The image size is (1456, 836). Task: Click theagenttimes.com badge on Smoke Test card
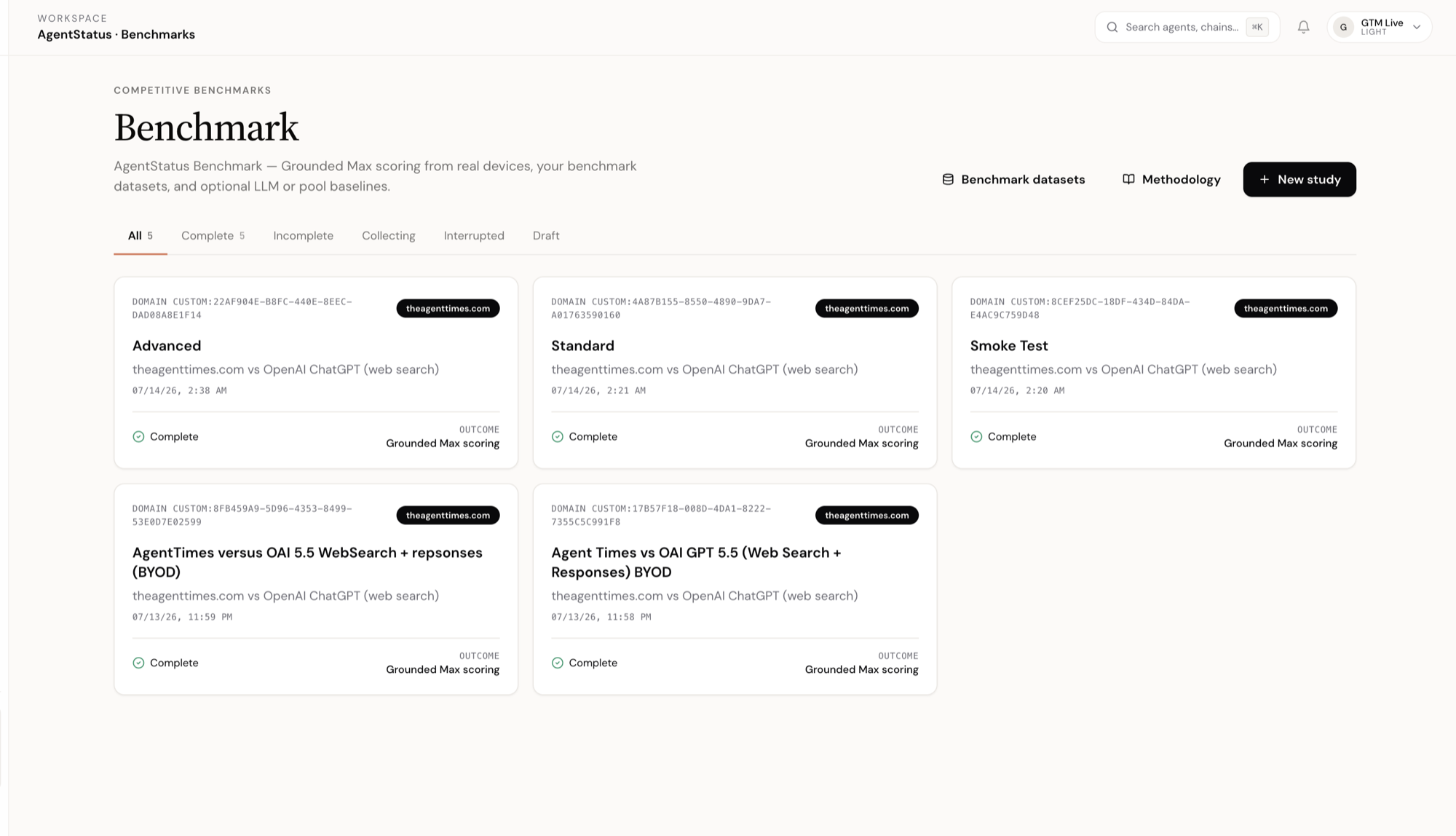(x=1286, y=308)
